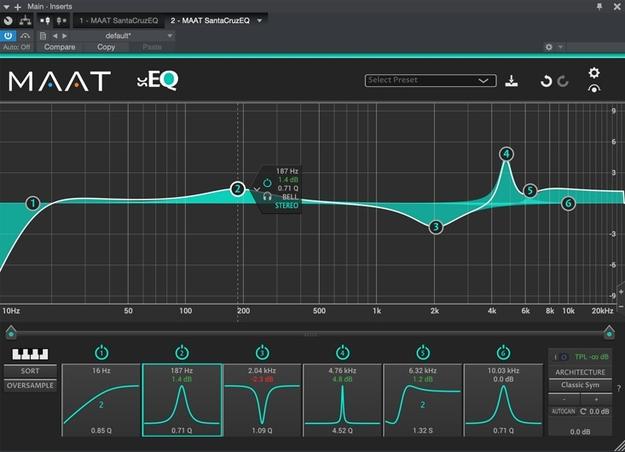Click the piano keyboard icon
625x452 pixels.
[30, 354]
